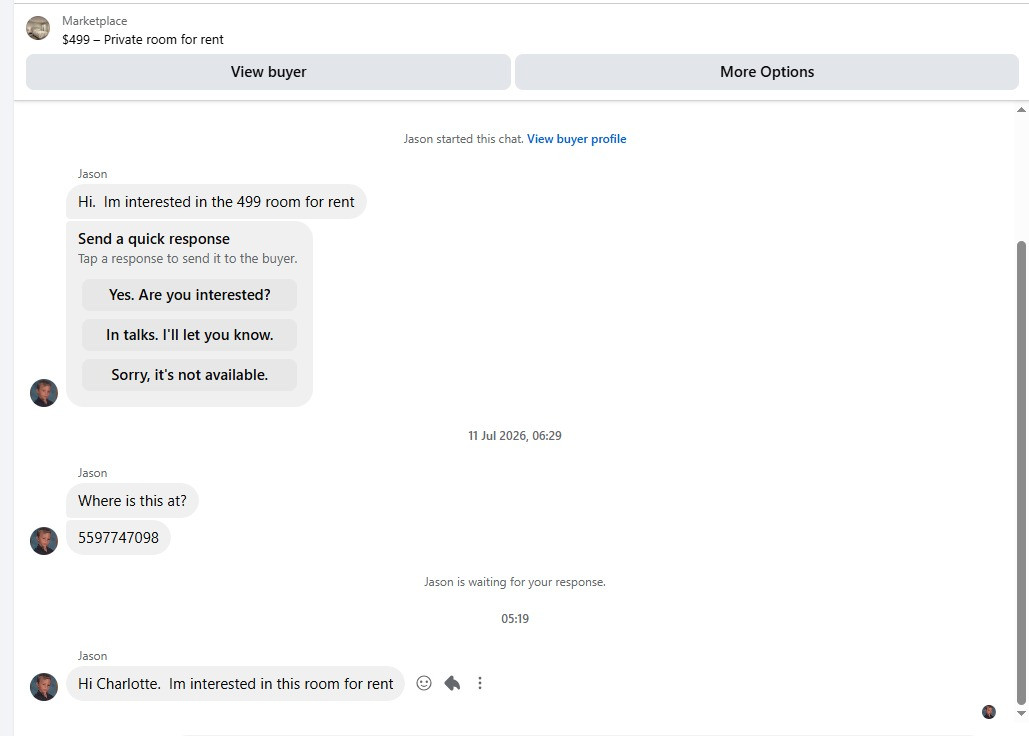This screenshot has height=736, width=1029.
Task: Send Sorry, it's not available. response
Action: pos(189,375)
